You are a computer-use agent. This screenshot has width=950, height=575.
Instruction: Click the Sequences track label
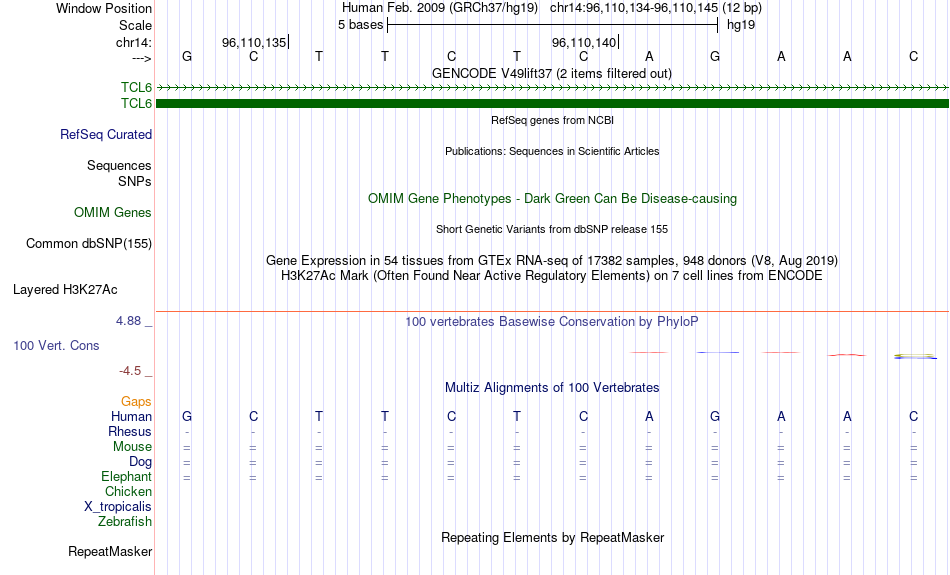[119, 165]
